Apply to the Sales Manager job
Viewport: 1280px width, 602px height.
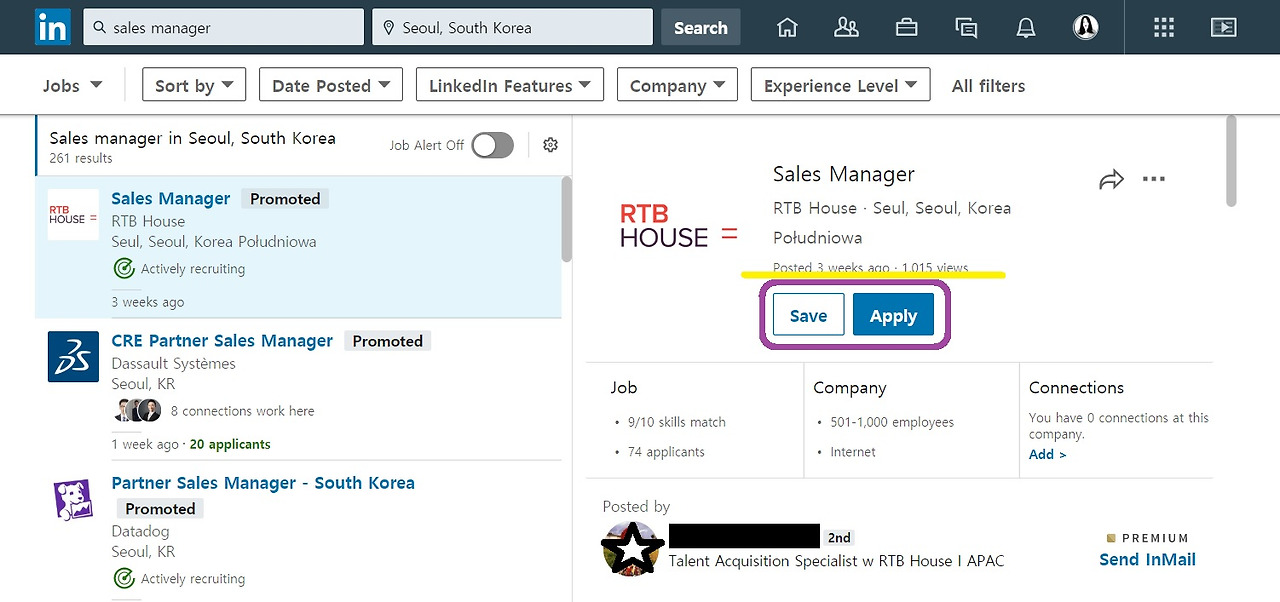[x=893, y=315]
